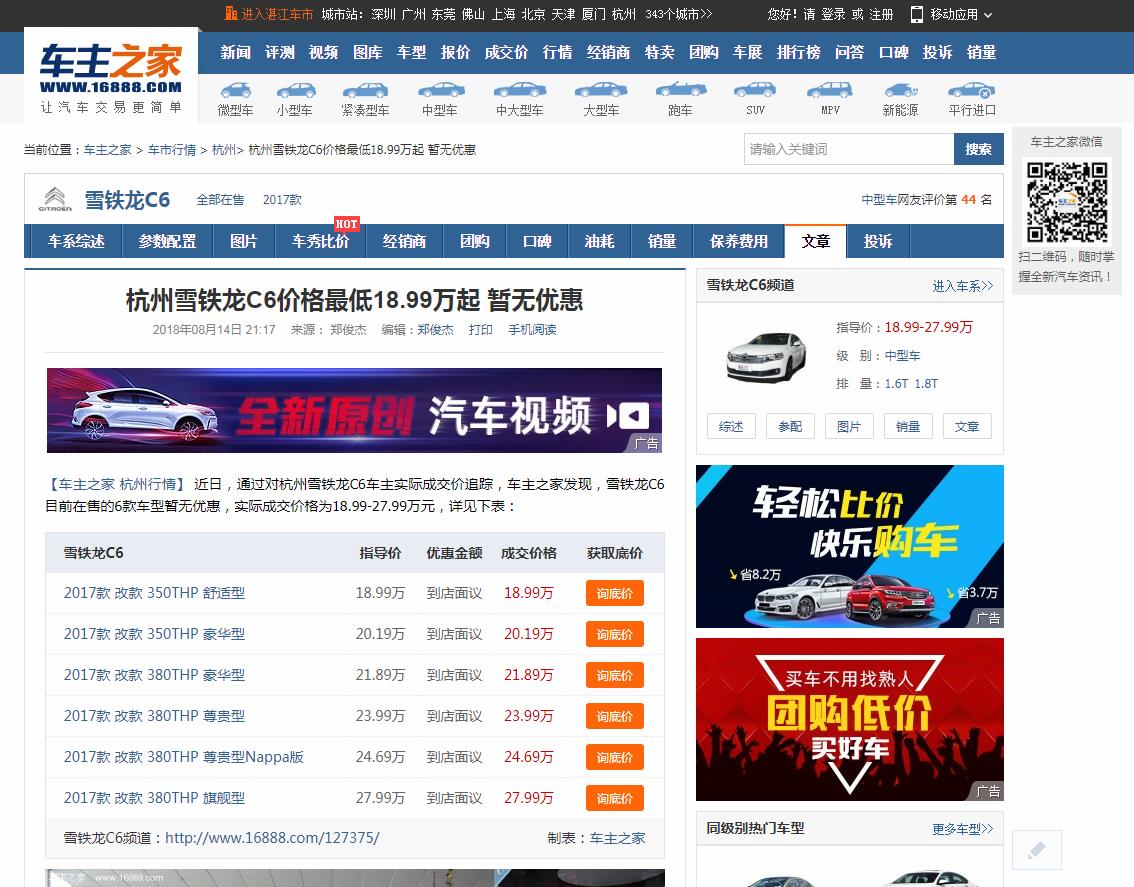Select the 中大型车 car category icon
The width and height of the screenshot is (1134, 887).
(x=520, y=90)
